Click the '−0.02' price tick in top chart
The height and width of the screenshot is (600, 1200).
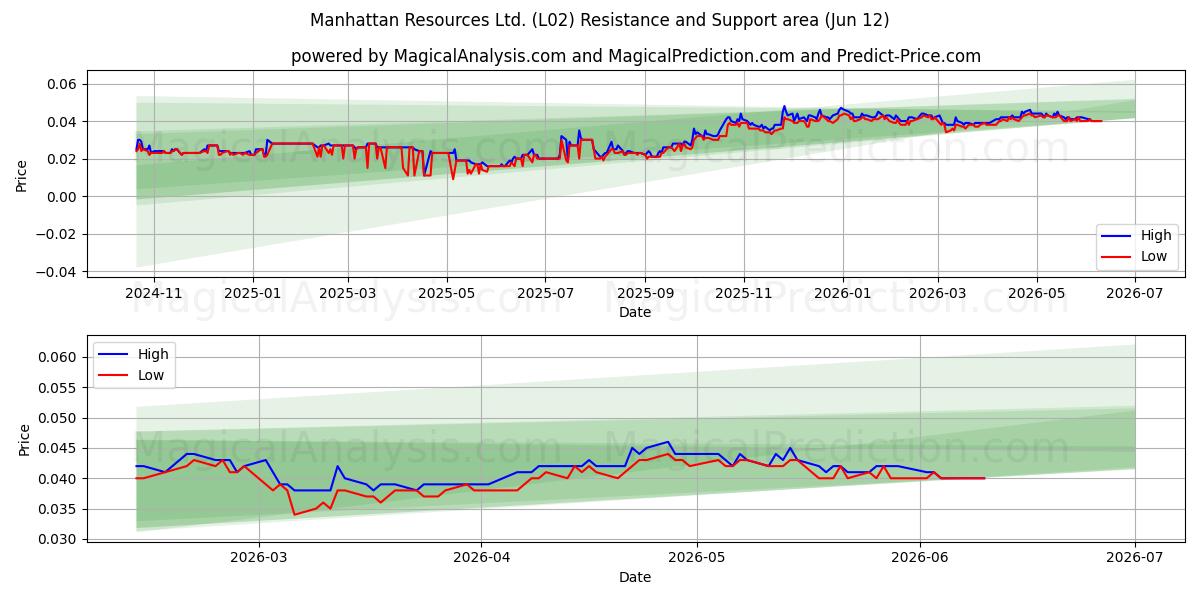click(x=58, y=234)
